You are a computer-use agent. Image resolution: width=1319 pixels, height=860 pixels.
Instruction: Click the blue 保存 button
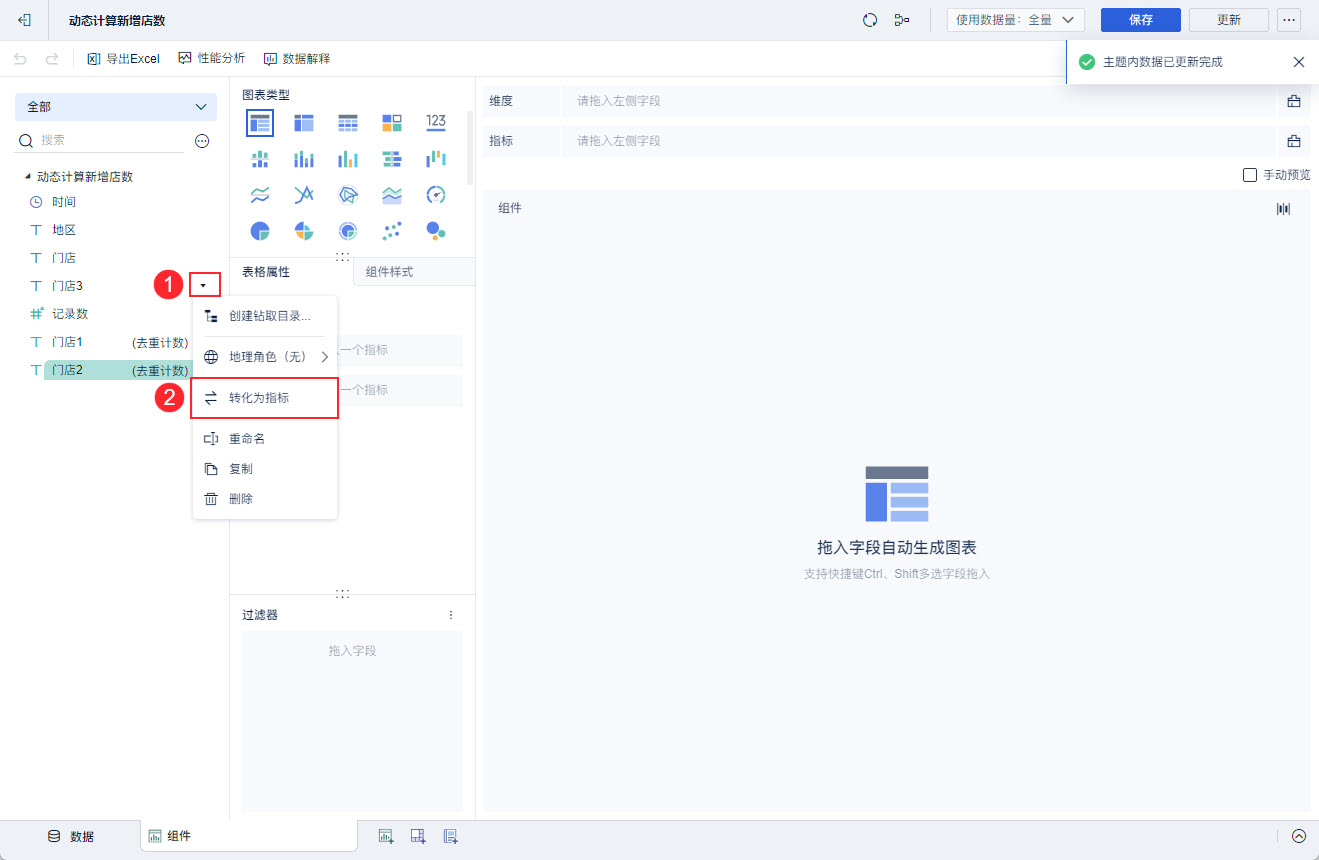tap(1141, 20)
